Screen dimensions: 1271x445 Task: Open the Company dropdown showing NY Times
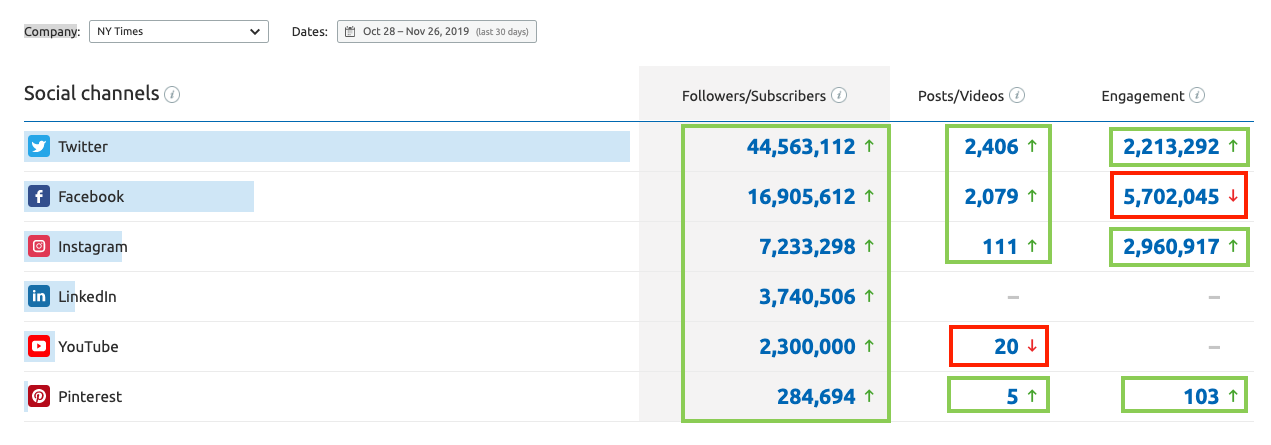click(179, 32)
